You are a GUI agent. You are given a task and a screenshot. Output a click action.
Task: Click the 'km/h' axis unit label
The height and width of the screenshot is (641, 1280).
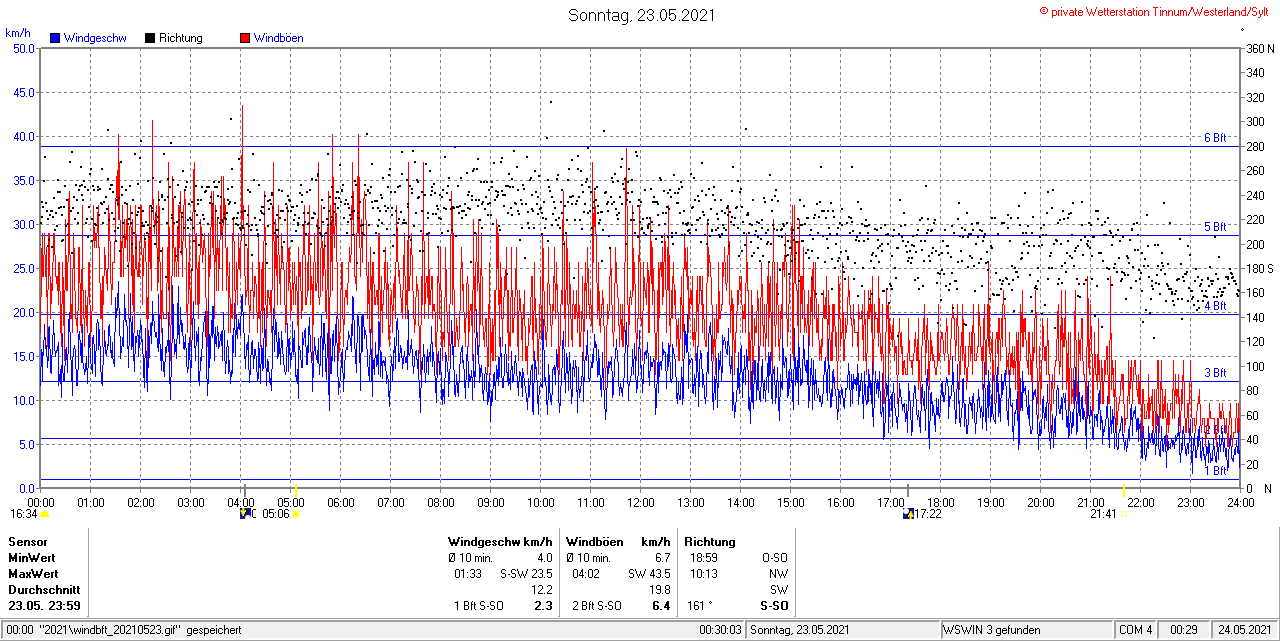[17, 32]
